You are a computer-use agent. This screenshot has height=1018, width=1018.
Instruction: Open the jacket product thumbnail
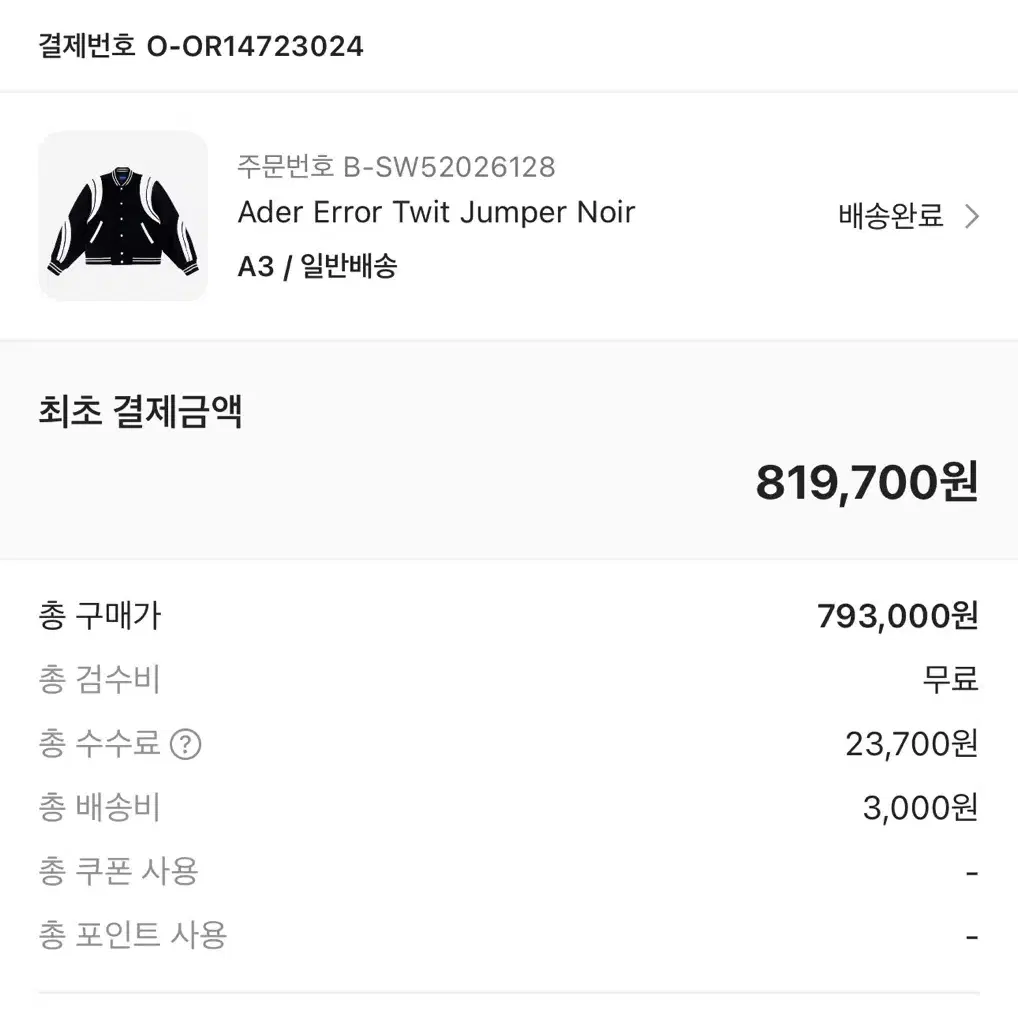(123, 216)
